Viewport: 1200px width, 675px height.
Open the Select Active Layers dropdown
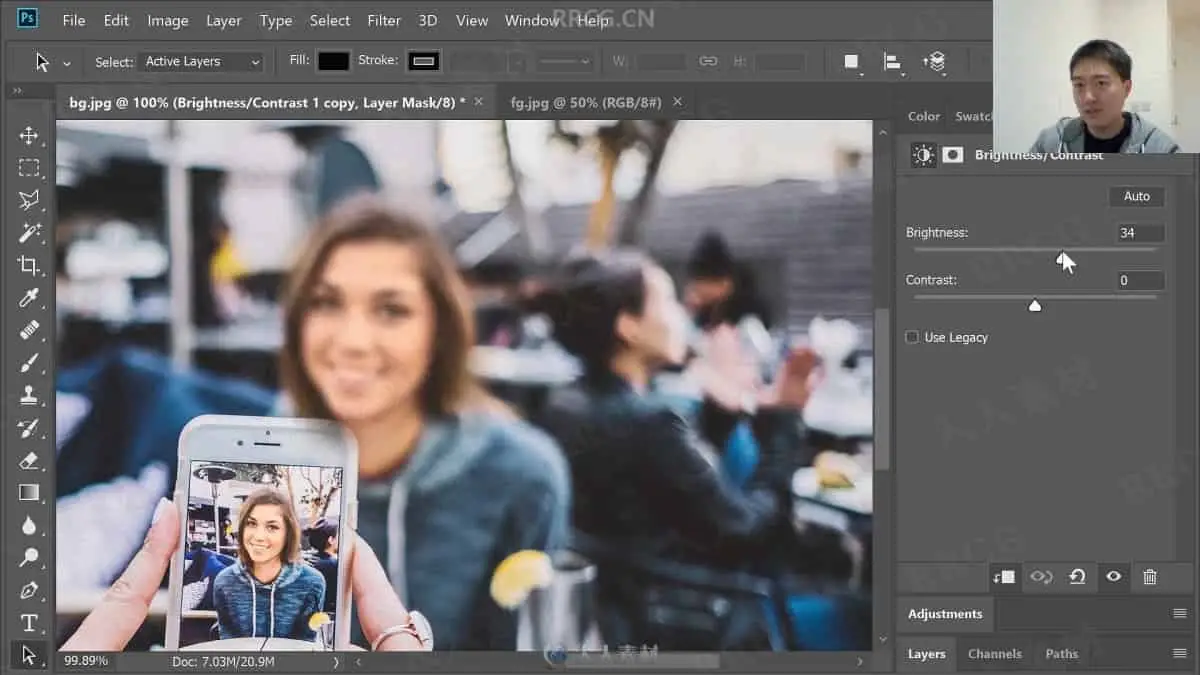click(201, 62)
